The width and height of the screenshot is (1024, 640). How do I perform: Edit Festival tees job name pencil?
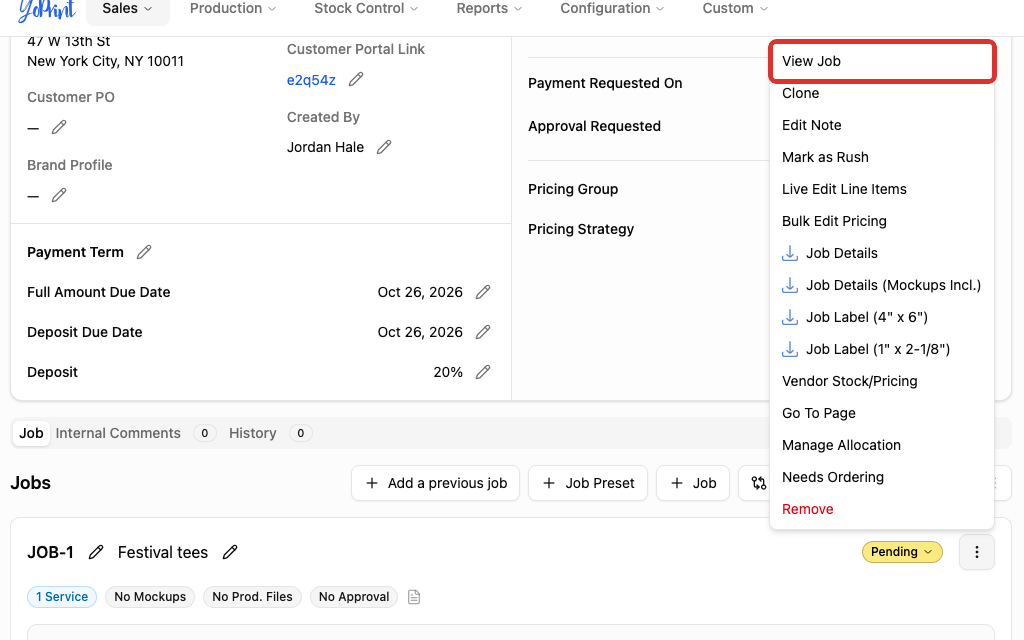(x=230, y=552)
